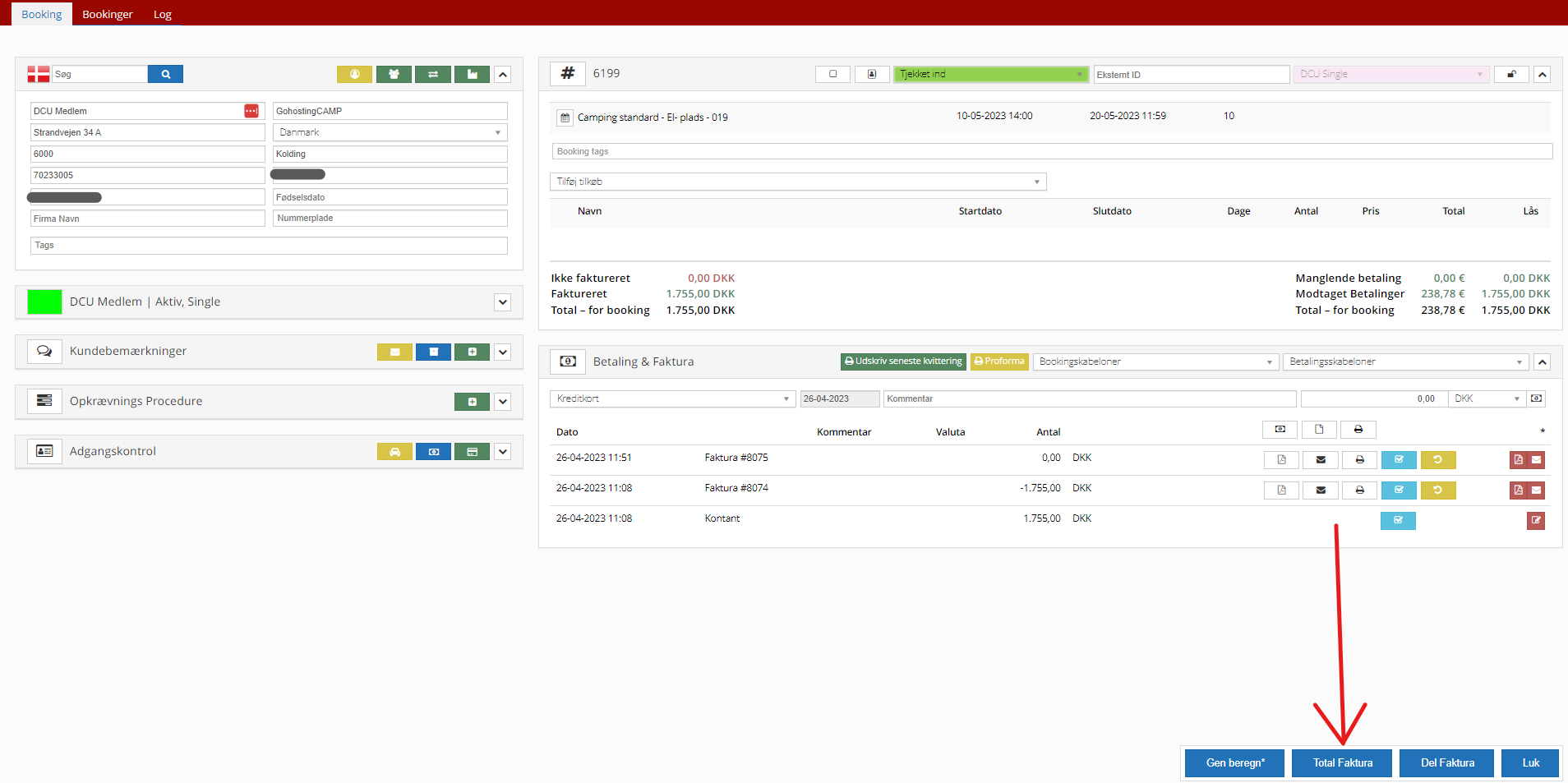This screenshot has width=1568, height=783.
Task: Expand the DCU Medlem membership panel
Action: pos(503,302)
